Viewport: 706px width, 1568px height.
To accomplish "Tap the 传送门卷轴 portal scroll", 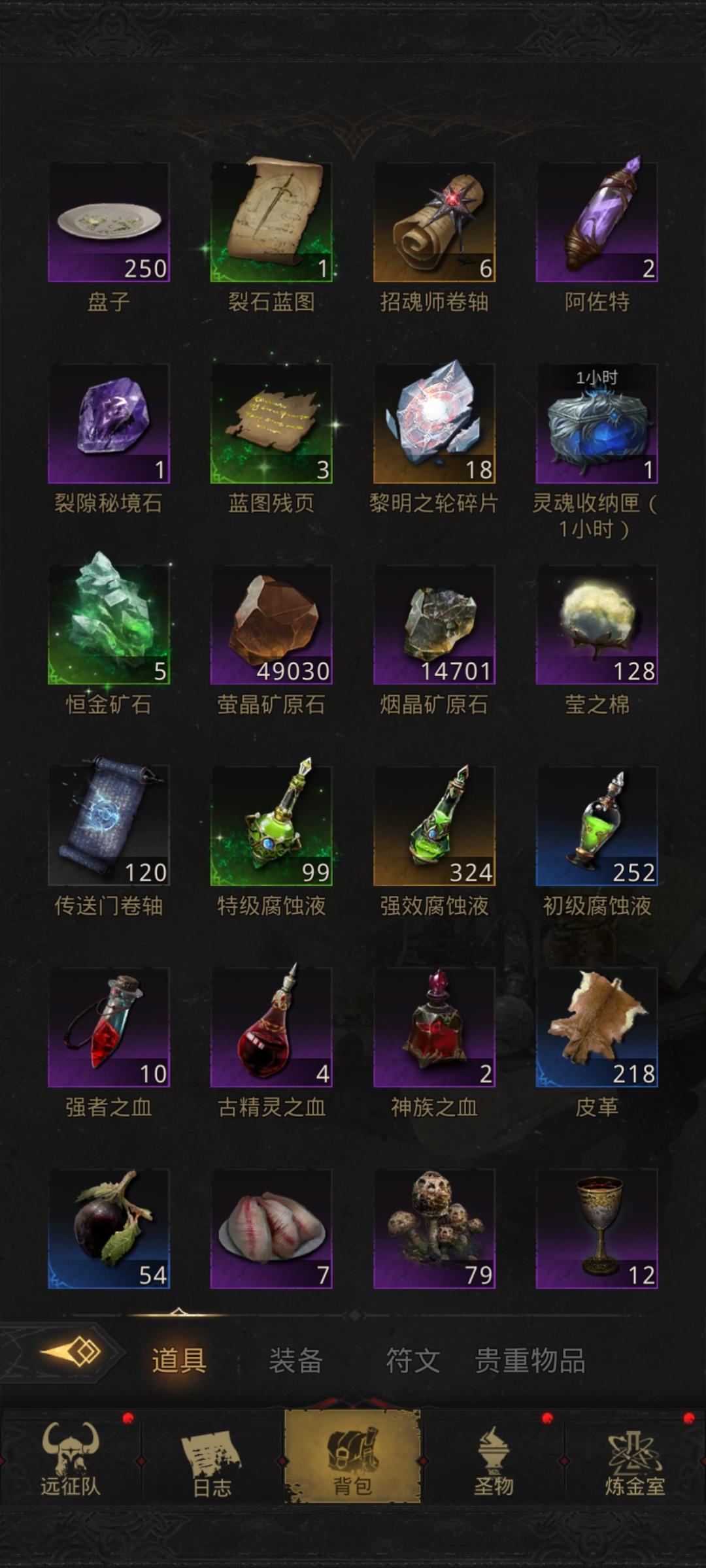I will 109,826.
